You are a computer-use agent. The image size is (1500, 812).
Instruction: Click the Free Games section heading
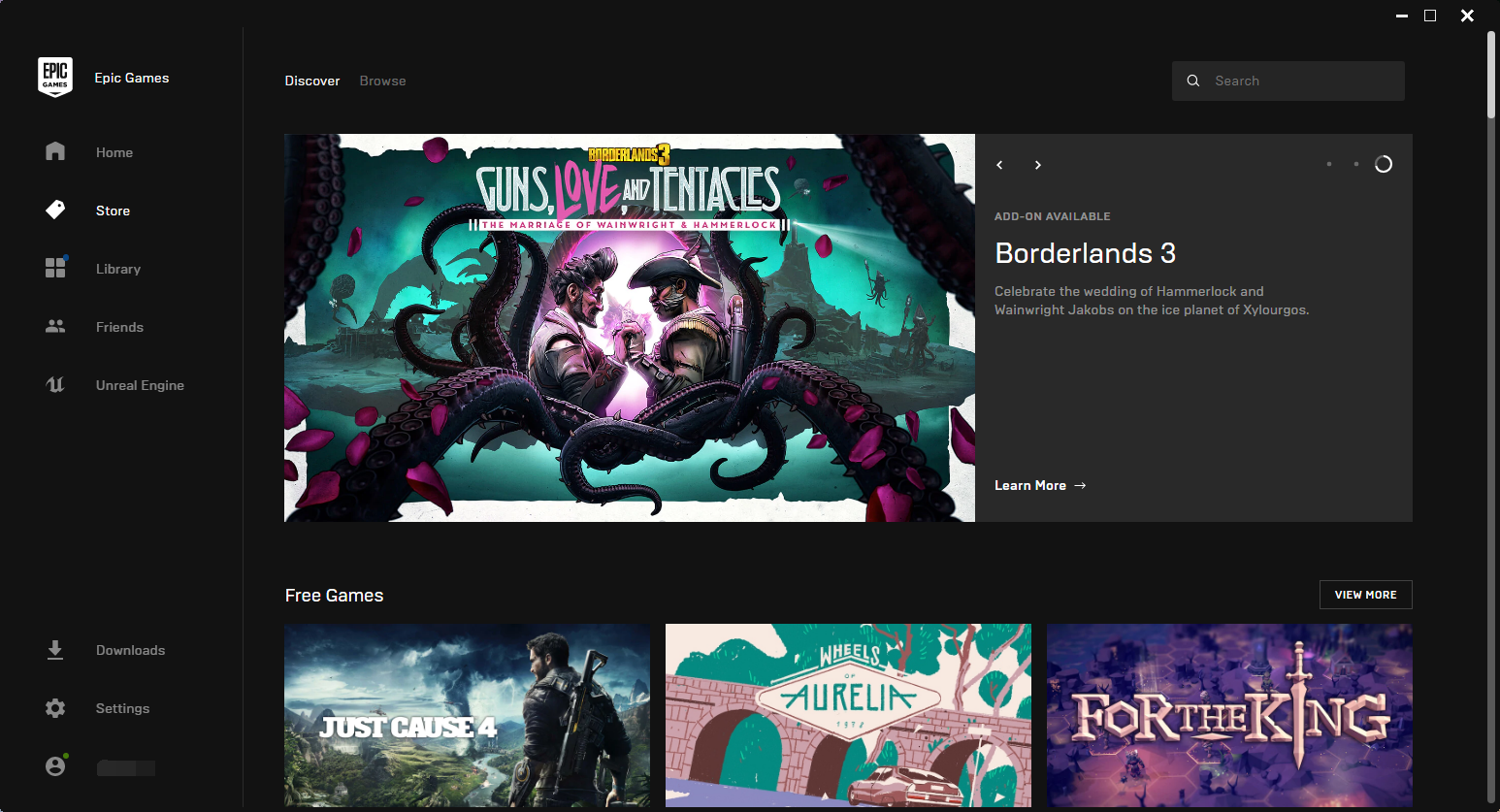(x=334, y=596)
